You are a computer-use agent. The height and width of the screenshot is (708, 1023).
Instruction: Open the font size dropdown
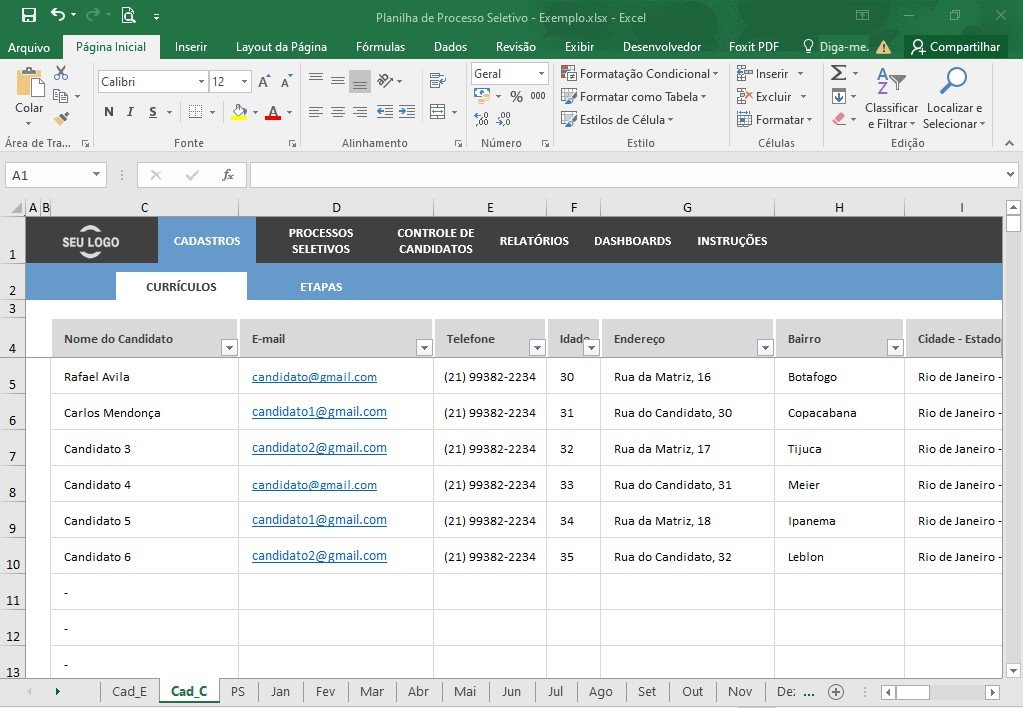245,82
